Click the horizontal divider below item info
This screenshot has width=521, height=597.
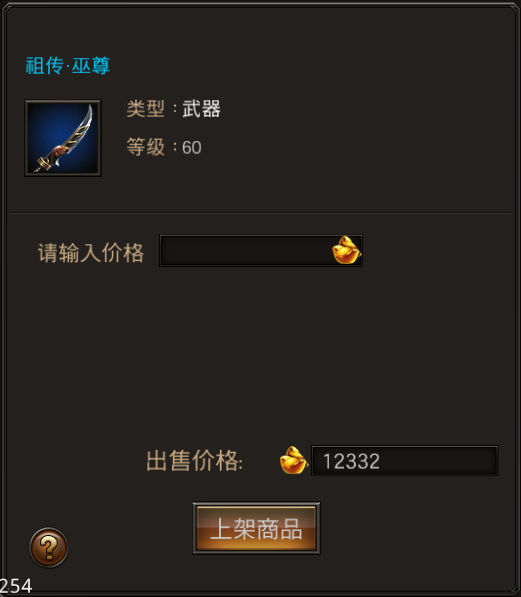click(x=260, y=213)
